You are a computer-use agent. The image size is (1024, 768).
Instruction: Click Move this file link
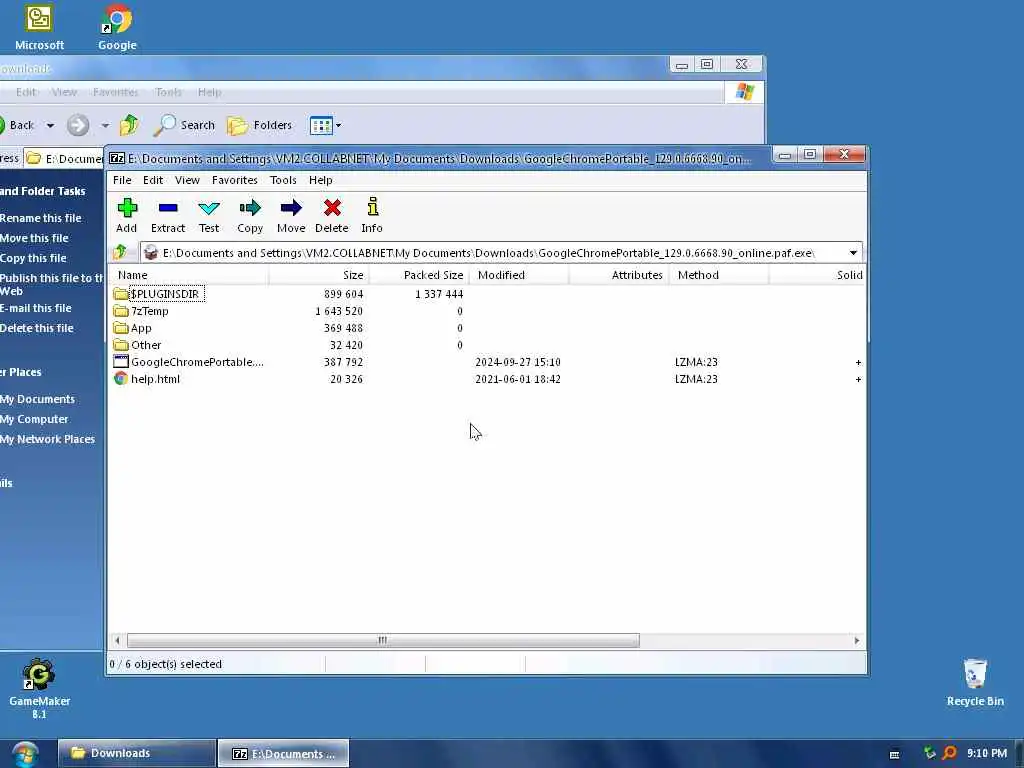pyautogui.click(x=34, y=238)
